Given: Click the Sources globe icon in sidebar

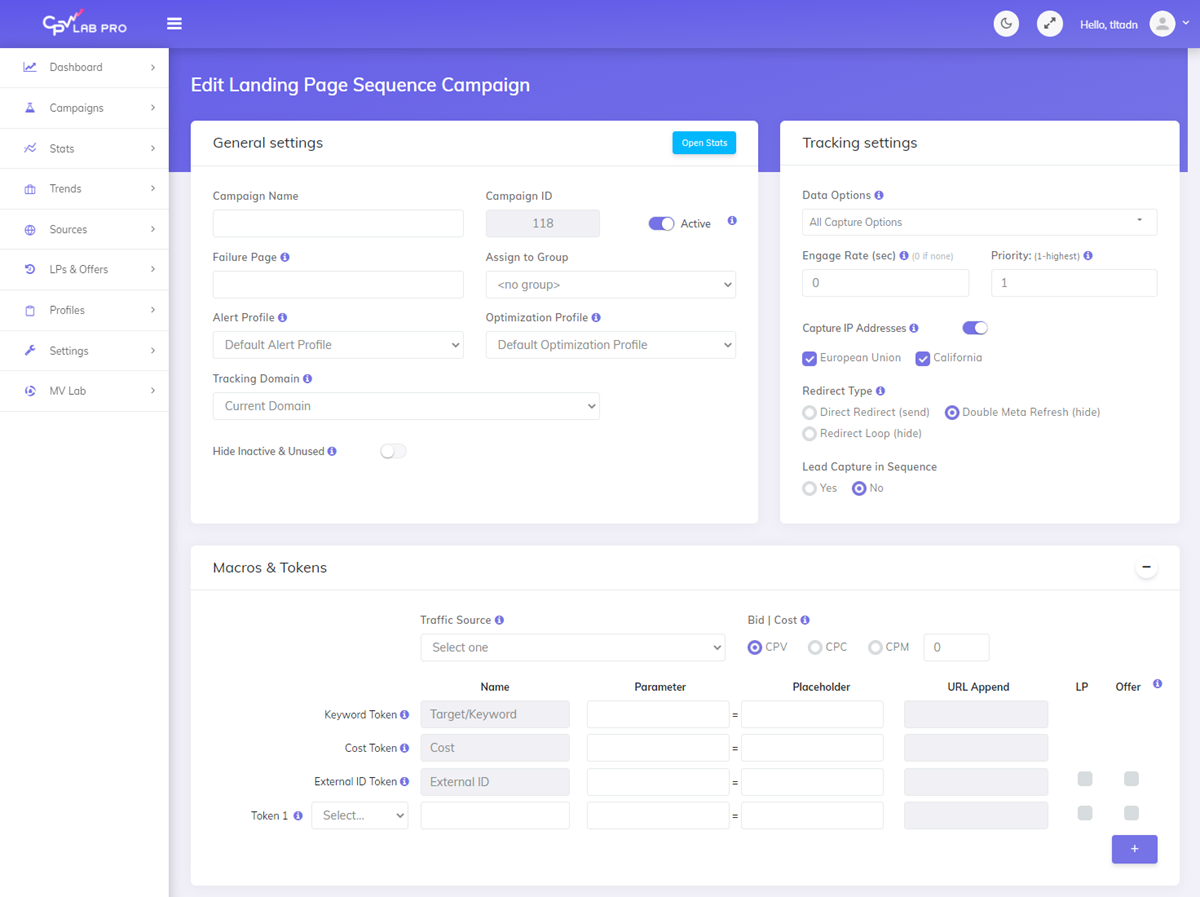Looking at the screenshot, I should pyautogui.click(x=30, y=230).
